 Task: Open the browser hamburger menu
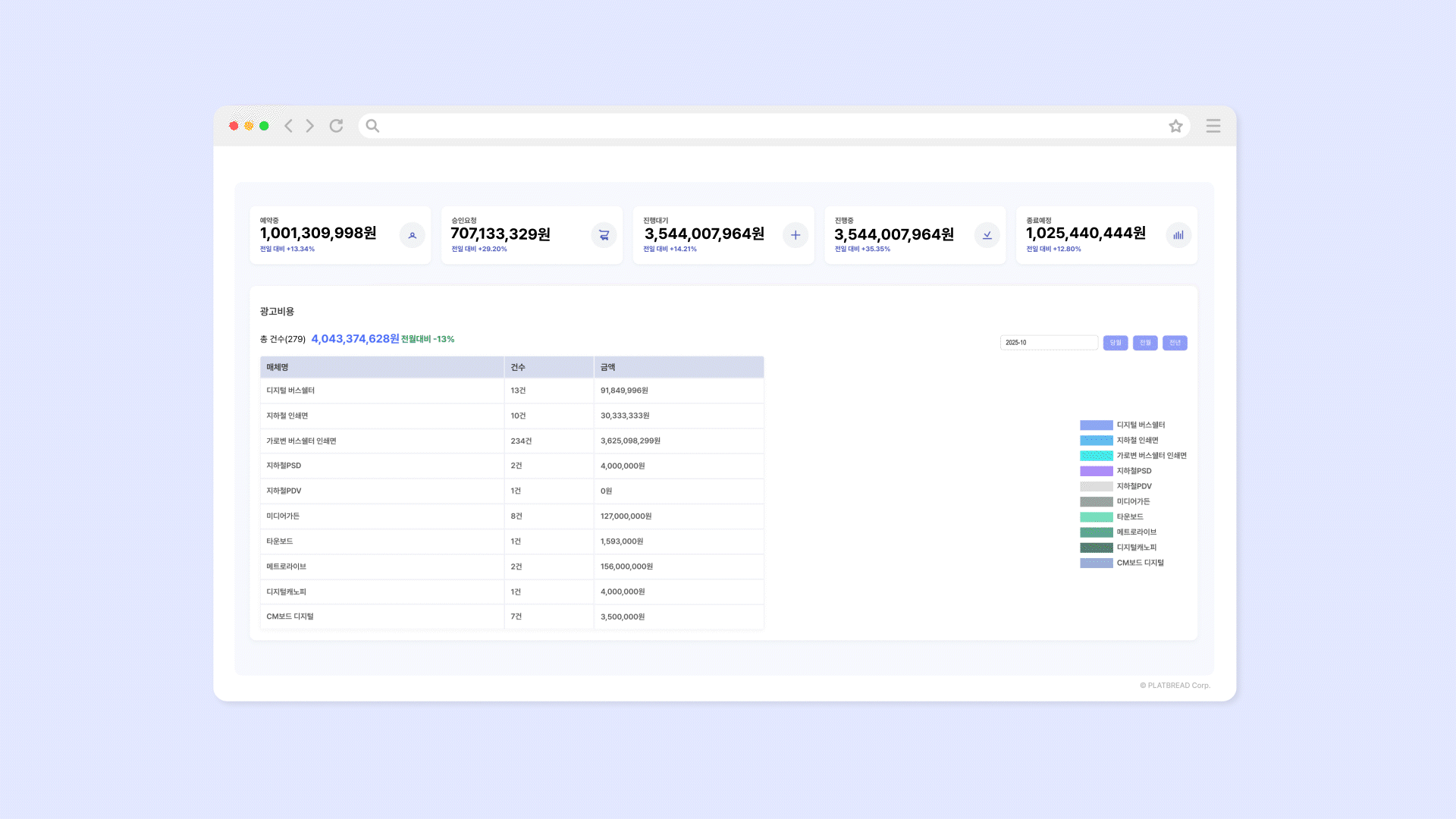coord(1213,126)
